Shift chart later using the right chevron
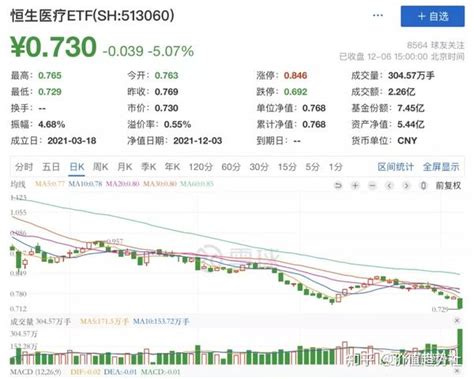 click(406, 186)
